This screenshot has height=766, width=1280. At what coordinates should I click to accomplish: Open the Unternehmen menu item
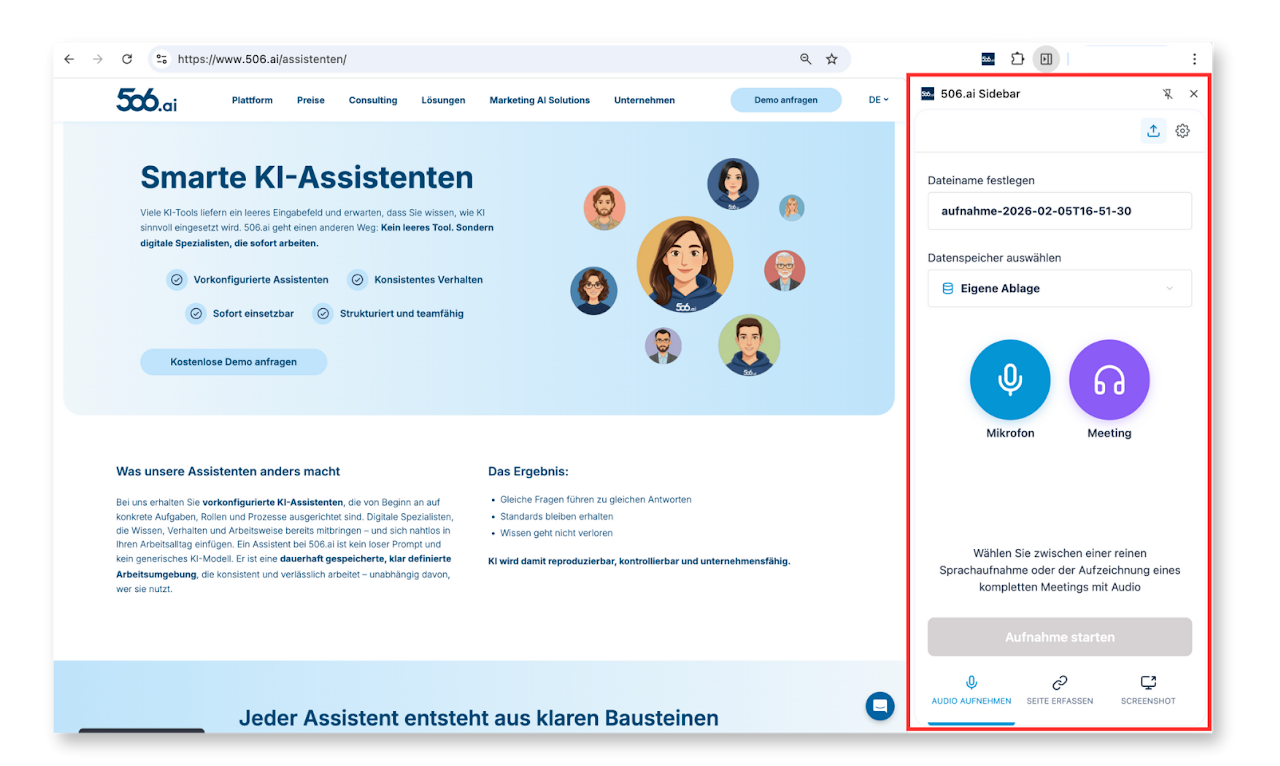(x=644, y=100)
